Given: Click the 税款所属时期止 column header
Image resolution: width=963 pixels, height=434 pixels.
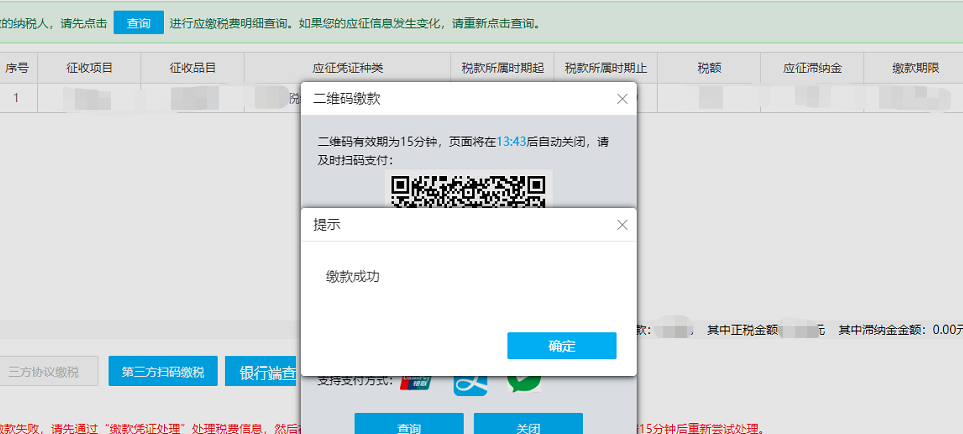Looking at the screenshot, I should pos(606,68).
